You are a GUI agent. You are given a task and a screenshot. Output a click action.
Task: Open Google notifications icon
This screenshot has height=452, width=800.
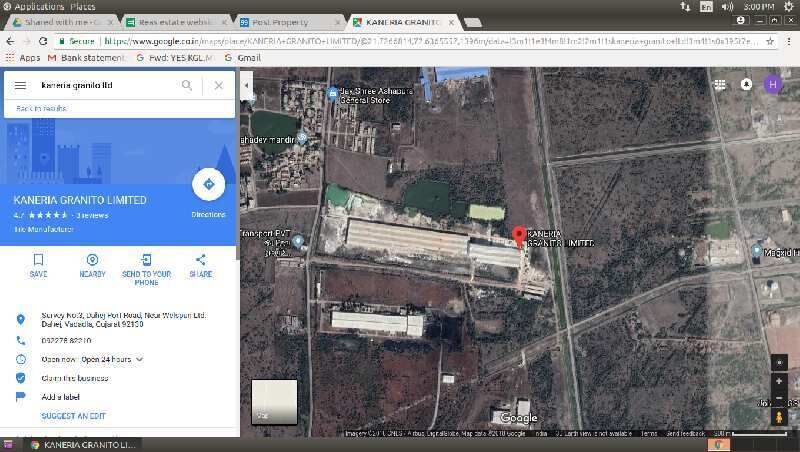746,84
